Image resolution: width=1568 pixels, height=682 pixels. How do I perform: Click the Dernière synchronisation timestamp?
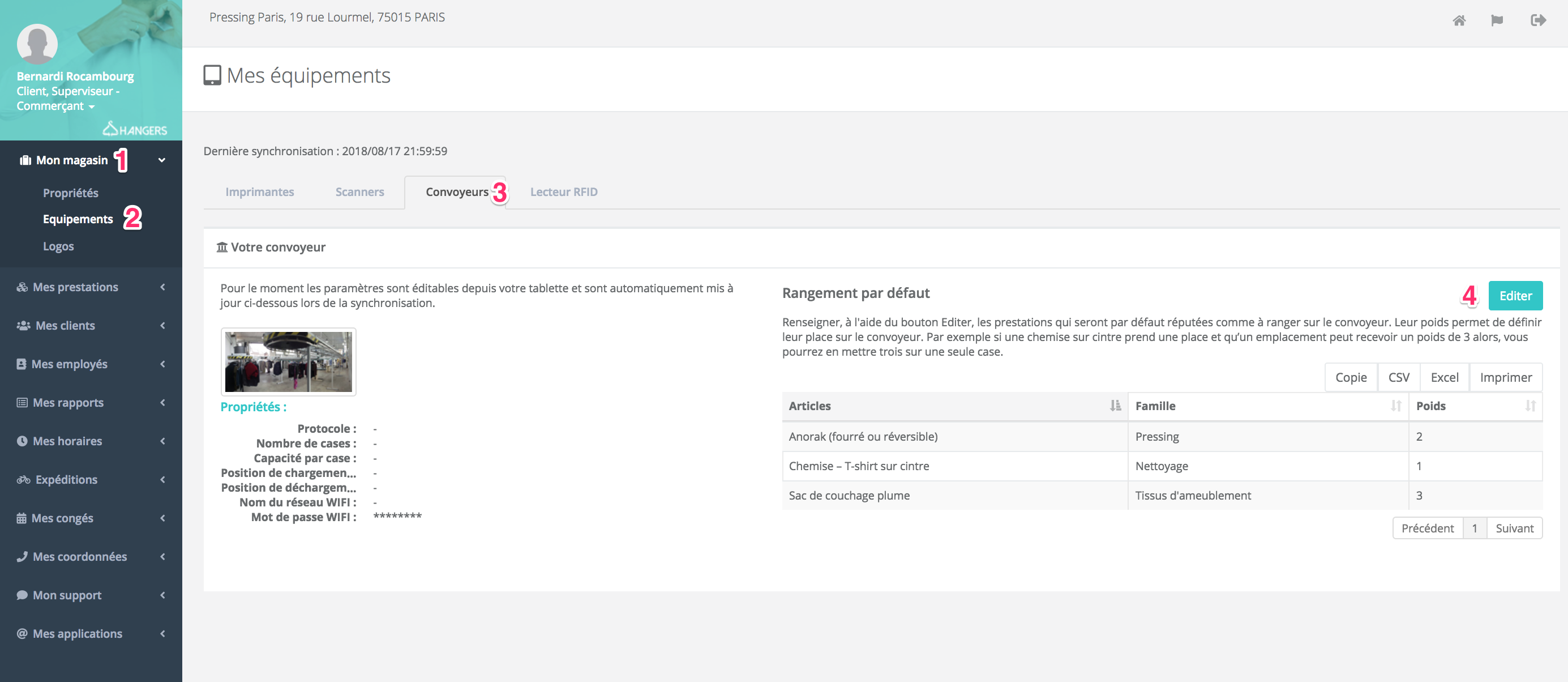click(x=325, y=151)
